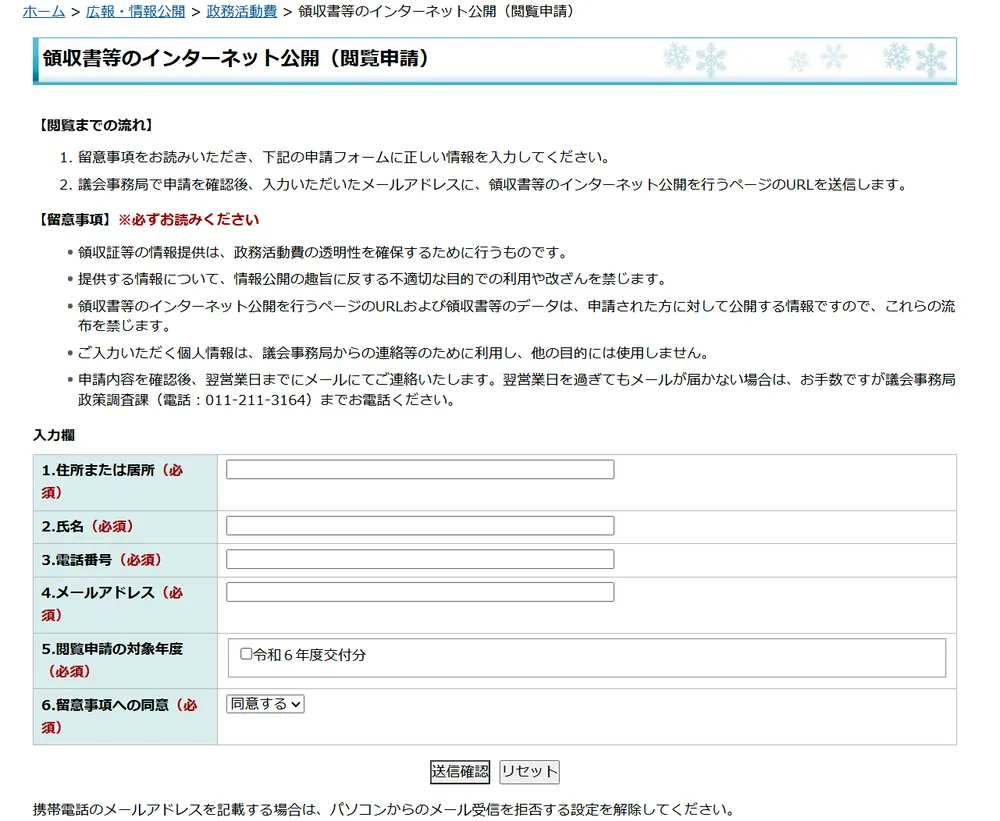Viewport: 1000px width, 821px height.
Task: Click the 氏名 name input field
Action: point(420,525)
